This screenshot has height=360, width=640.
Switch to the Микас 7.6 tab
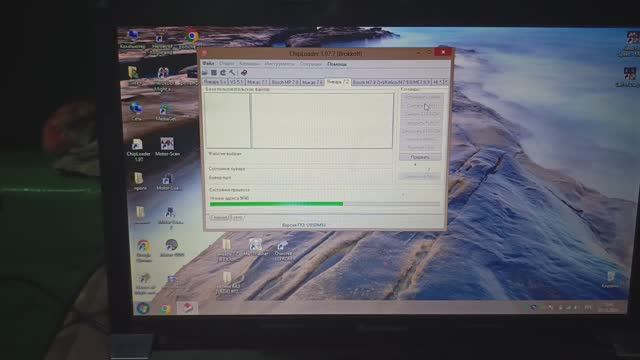pyautogui.click(x=313, y=82)
